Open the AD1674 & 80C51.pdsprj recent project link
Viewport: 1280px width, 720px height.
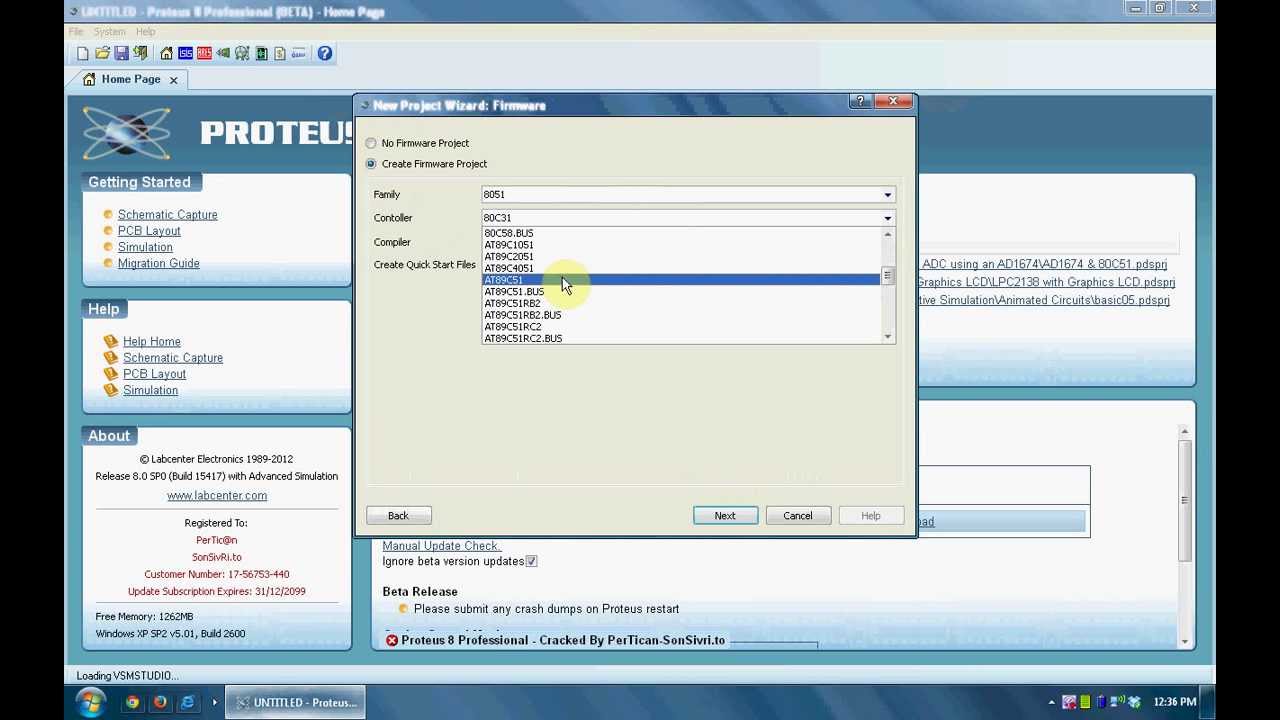[x=1043, y=264]
